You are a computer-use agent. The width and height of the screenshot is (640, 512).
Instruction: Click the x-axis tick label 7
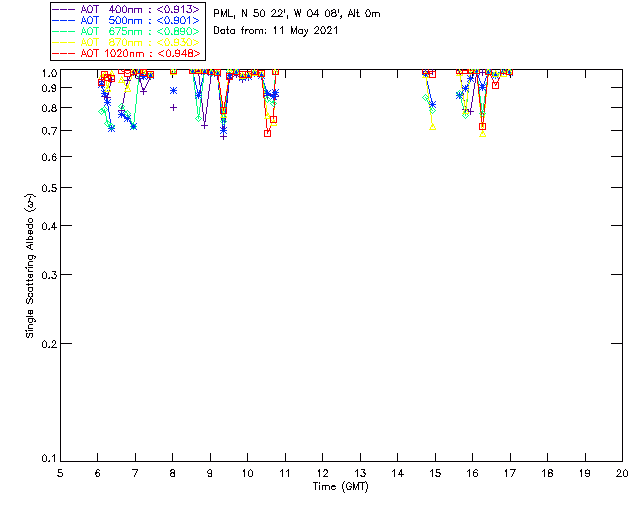(x=135, y=473)
